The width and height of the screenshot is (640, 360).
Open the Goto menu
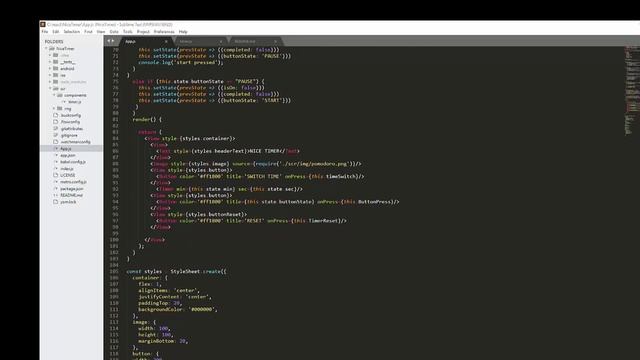[114, 31]
